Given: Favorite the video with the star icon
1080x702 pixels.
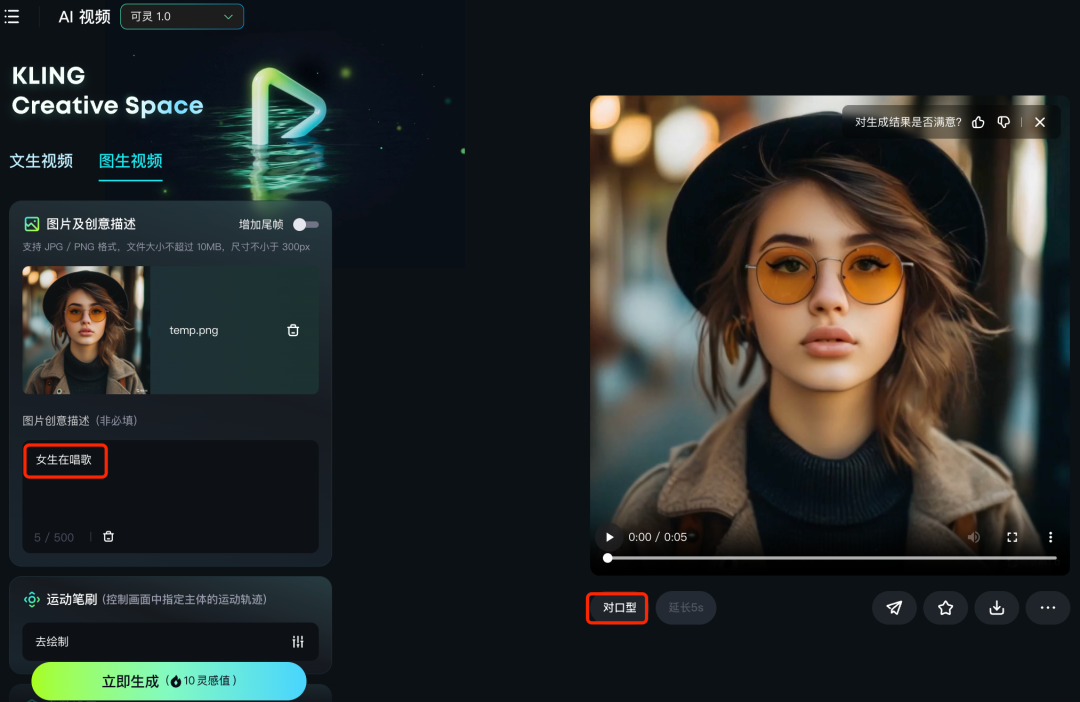Looking at the screenshot, I should [946, 608].
